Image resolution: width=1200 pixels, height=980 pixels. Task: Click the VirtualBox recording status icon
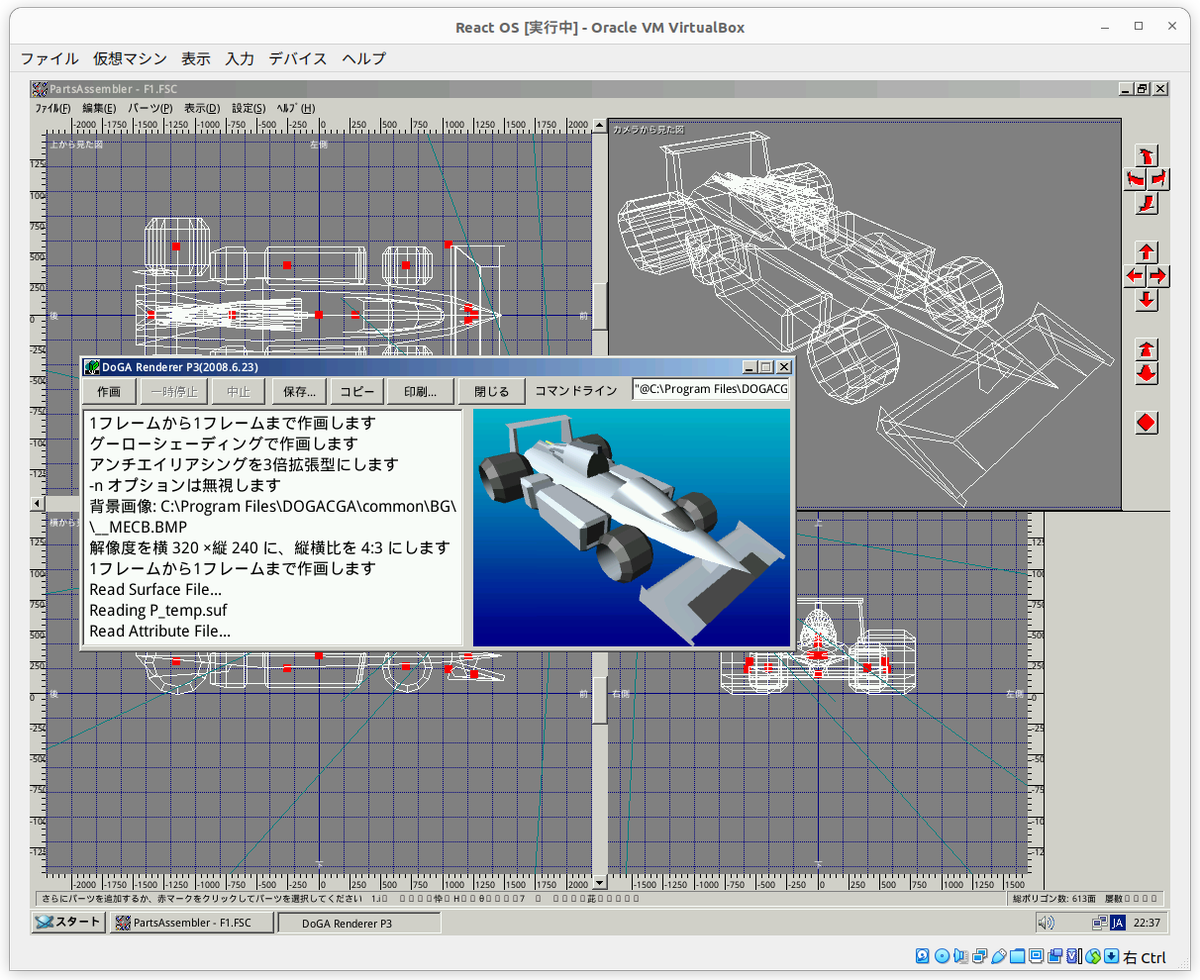[x=1055, y=957]
